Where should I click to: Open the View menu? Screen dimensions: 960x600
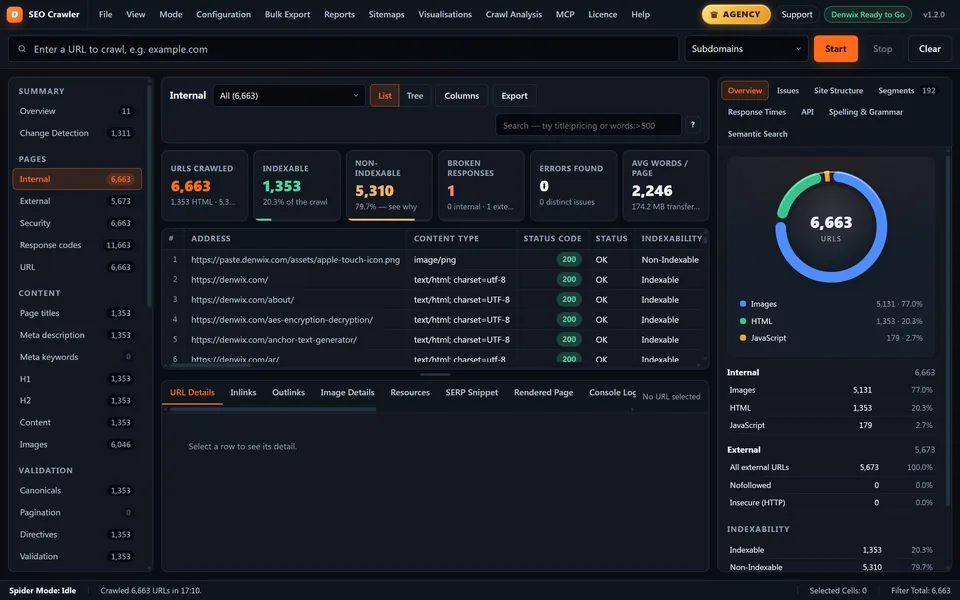(135, 14)
